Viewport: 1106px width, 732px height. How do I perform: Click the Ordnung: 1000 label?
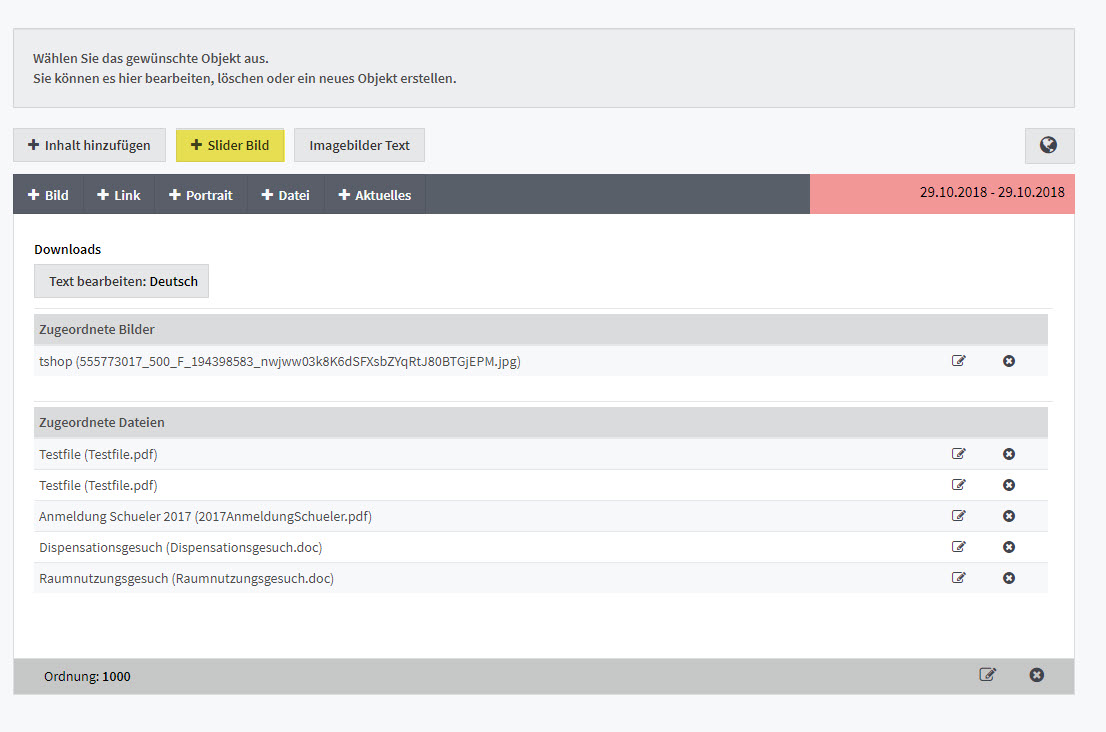point(87,676)
